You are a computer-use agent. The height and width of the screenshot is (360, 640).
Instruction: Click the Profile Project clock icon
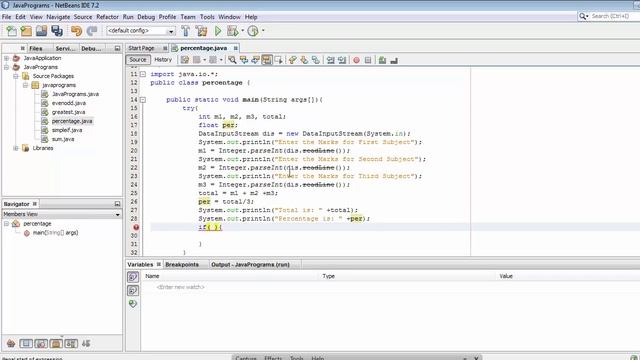point(253,31)
